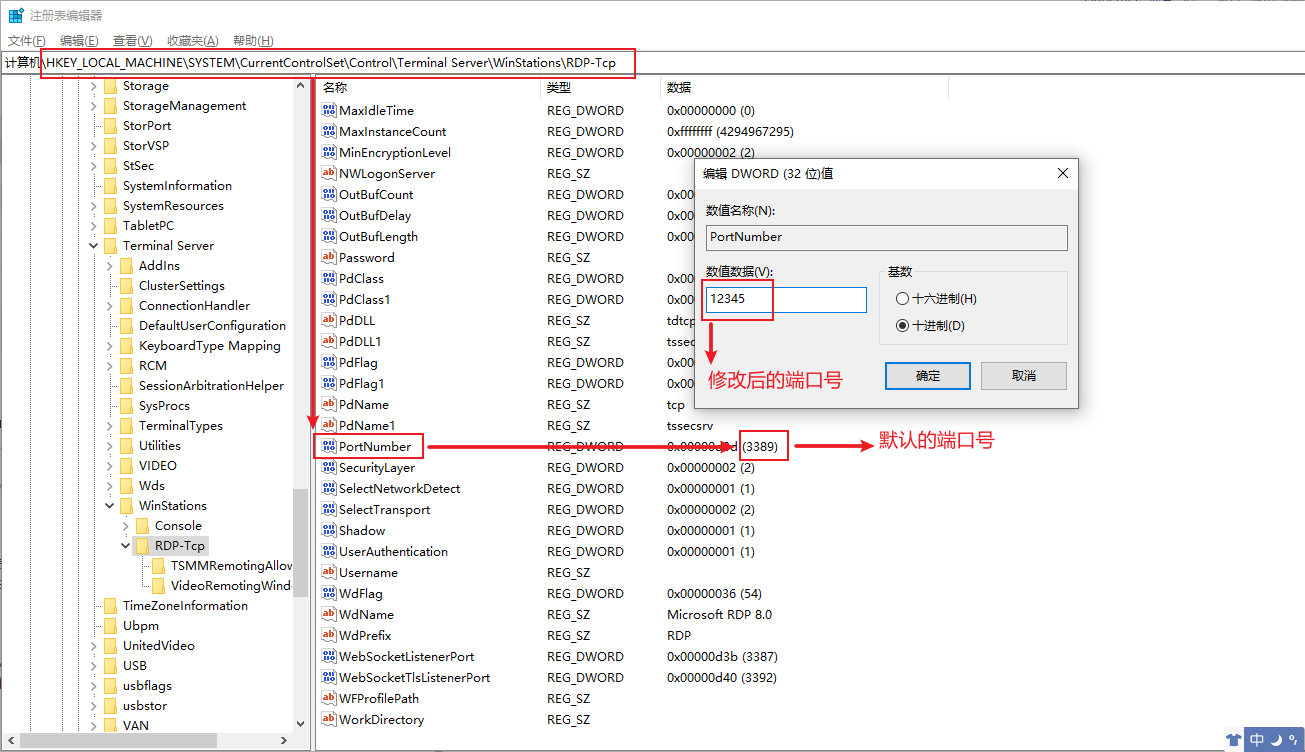Expand the Console tree node
1305x752 pixels.
(126, 525)
